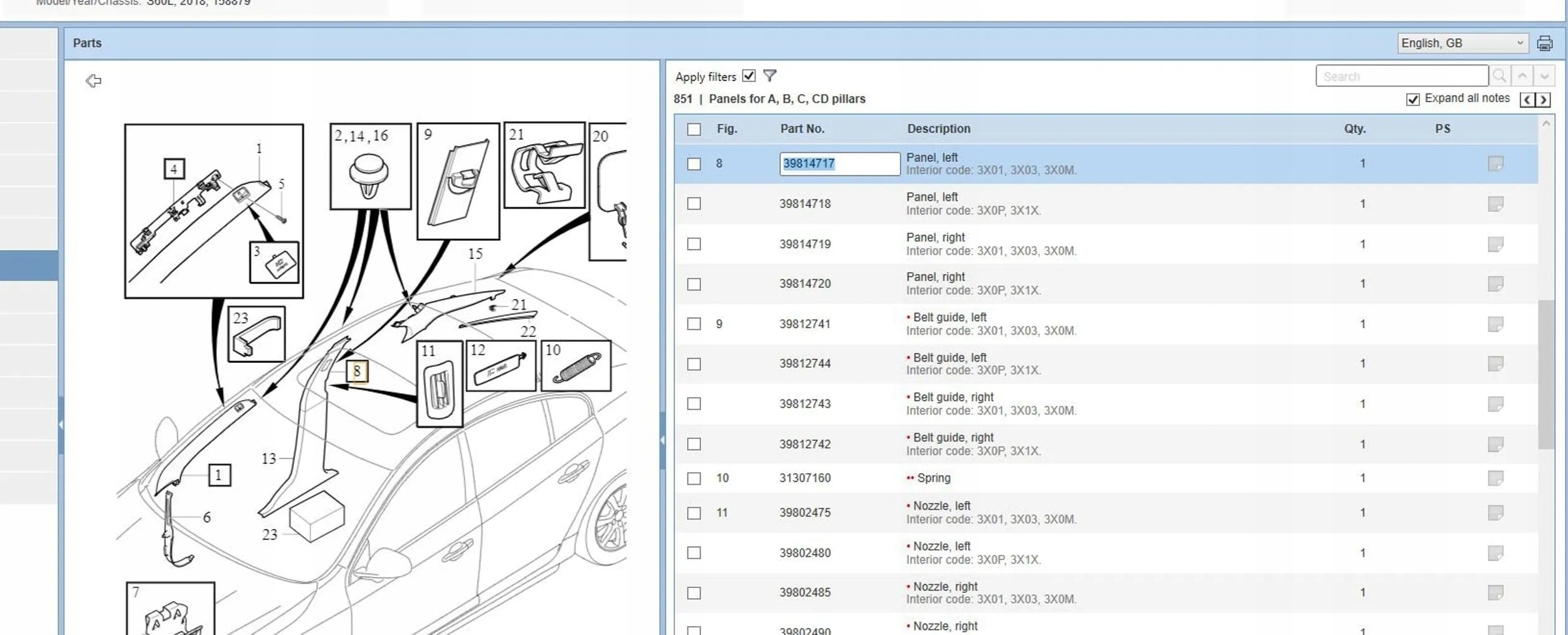Open note icon for part 39802475
The width and height of the screenshot is (1568, 635).
pos(1495,513)
